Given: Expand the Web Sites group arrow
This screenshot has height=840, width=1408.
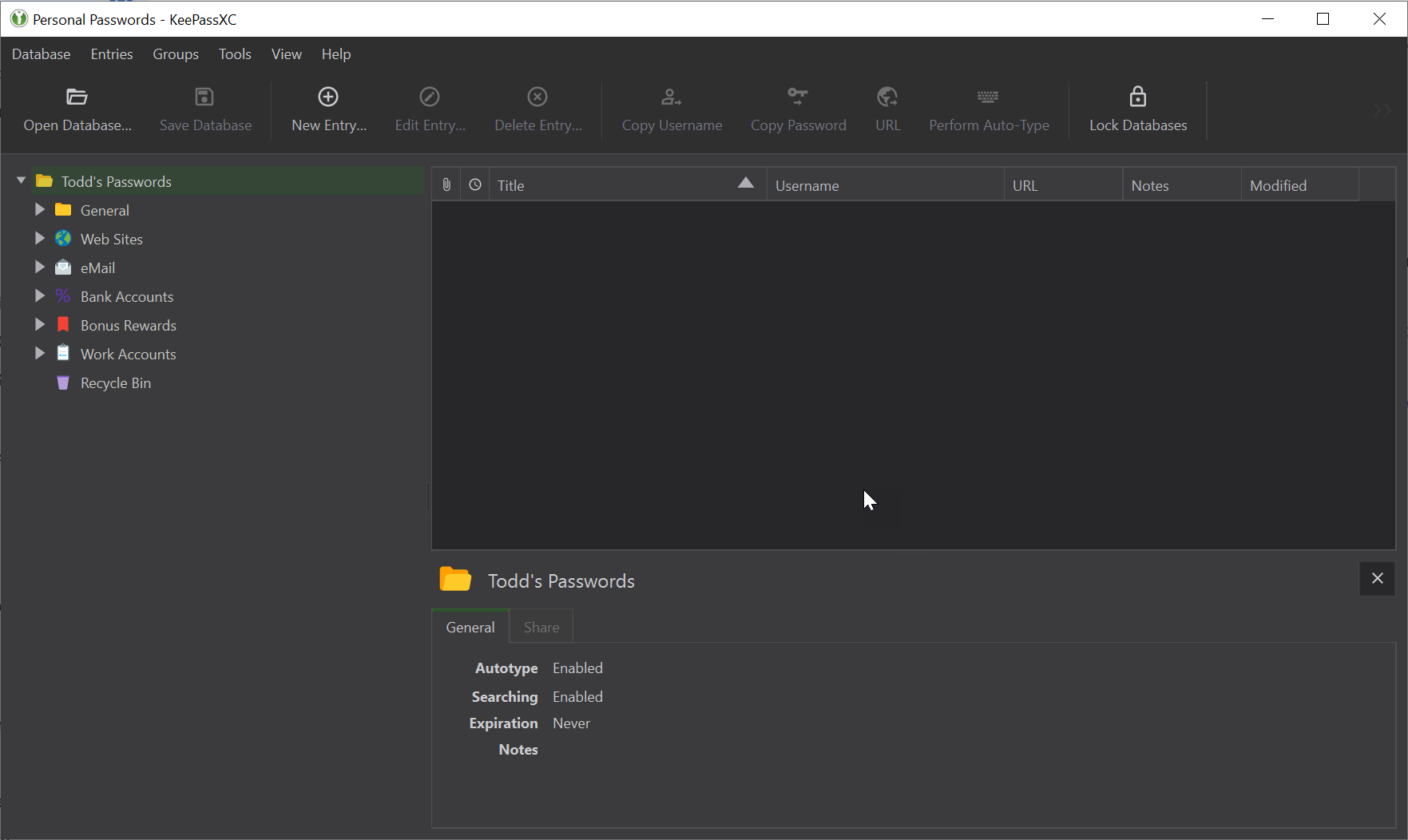Looking at the screenshot, I should pos(39,238).
